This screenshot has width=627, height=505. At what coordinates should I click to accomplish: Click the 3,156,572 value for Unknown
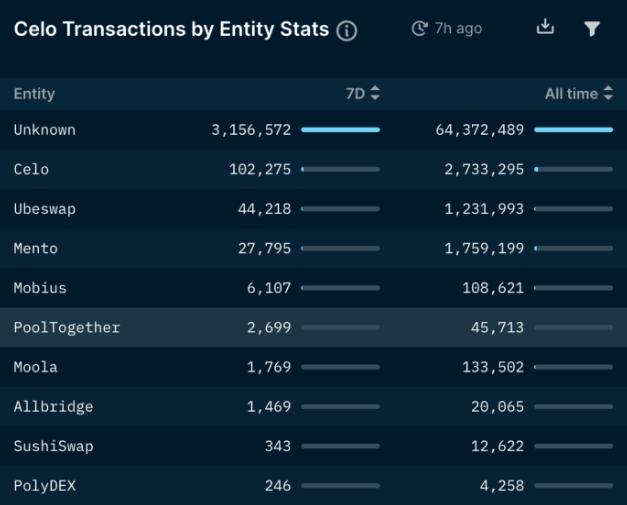[x=251, y=130]
